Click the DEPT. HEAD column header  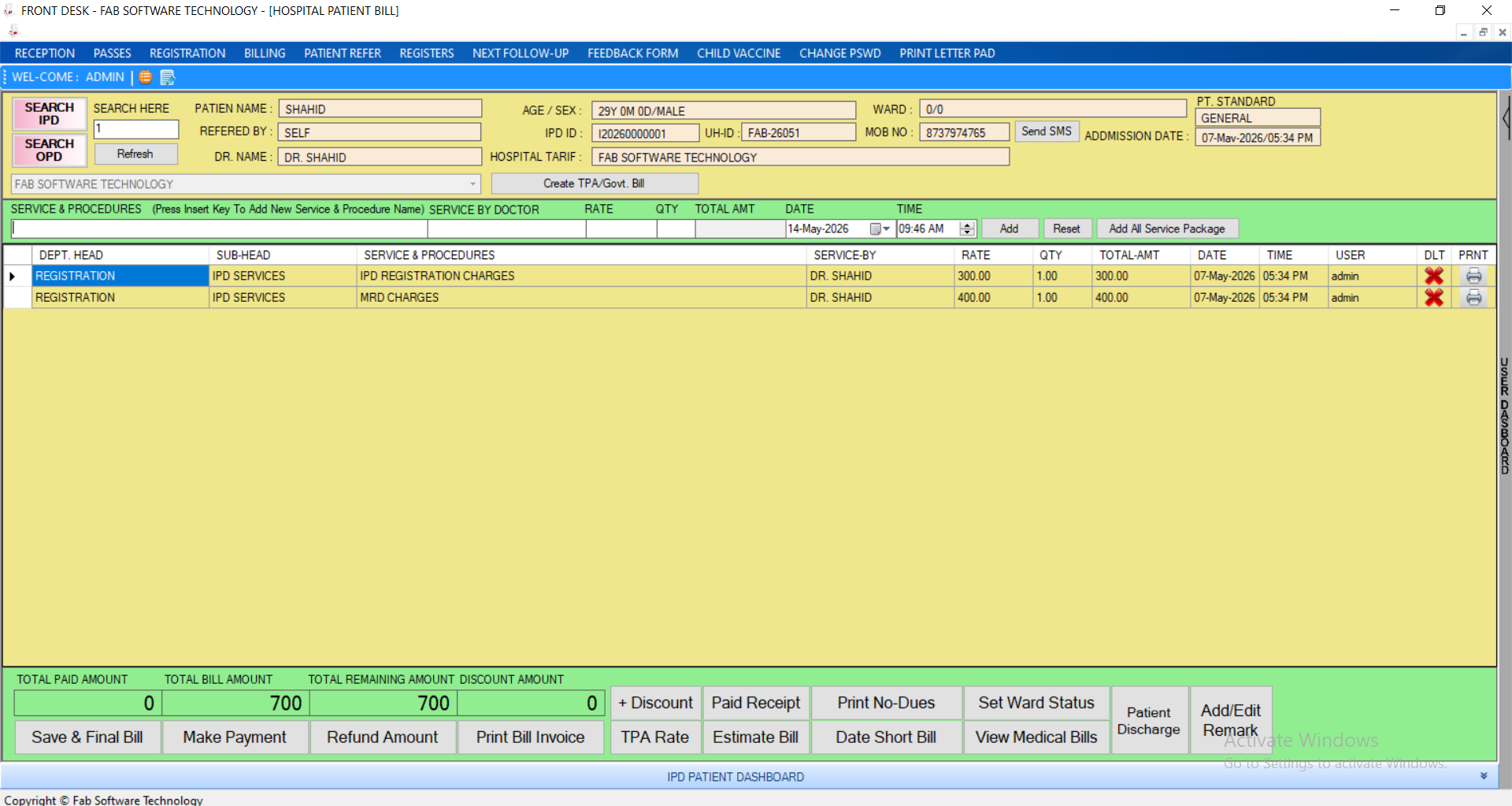pyautogui.click(x=120, y=255)
